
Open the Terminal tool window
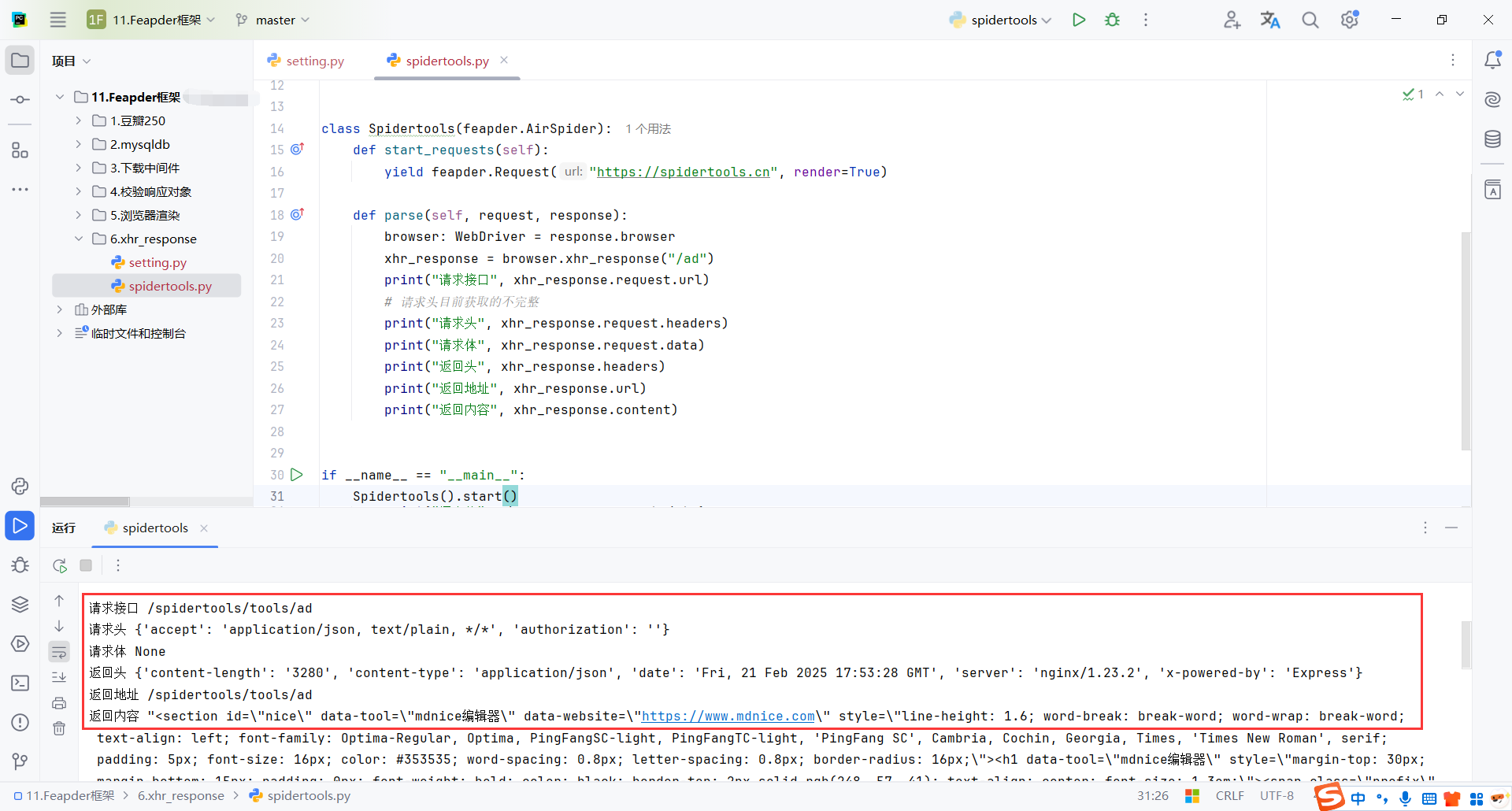[20, 683]
